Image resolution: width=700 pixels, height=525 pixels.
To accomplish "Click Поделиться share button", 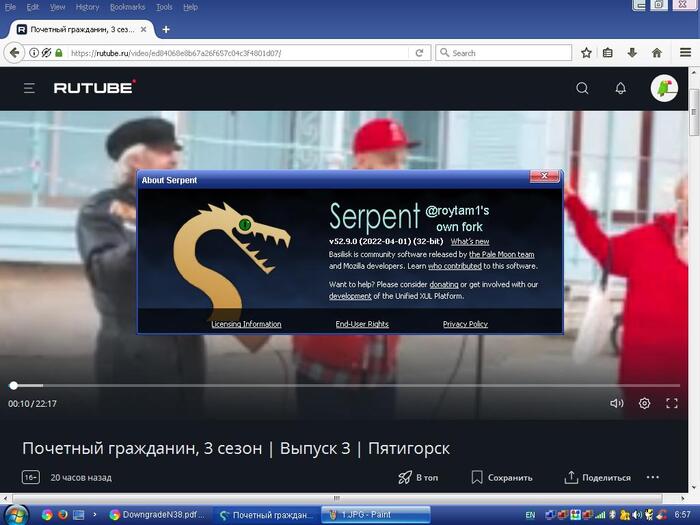I will [597, 478].
